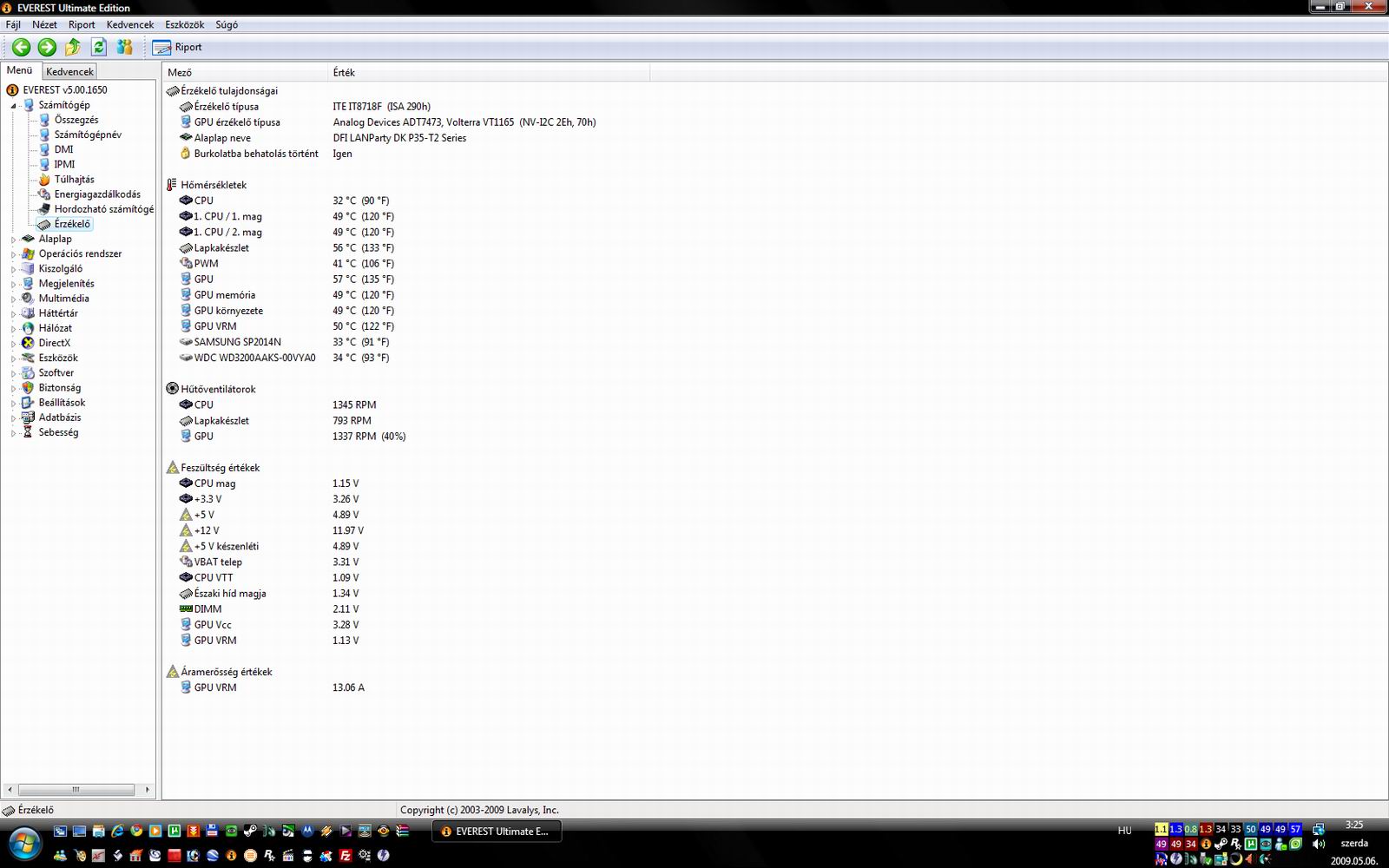Select the Túlhajtás flame icon item

[x=44, y=179]
